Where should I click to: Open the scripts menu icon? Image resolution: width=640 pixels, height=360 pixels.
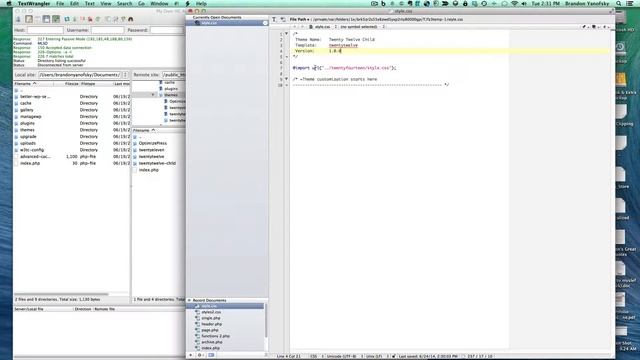pyautogui.click(x=188, y=4)
